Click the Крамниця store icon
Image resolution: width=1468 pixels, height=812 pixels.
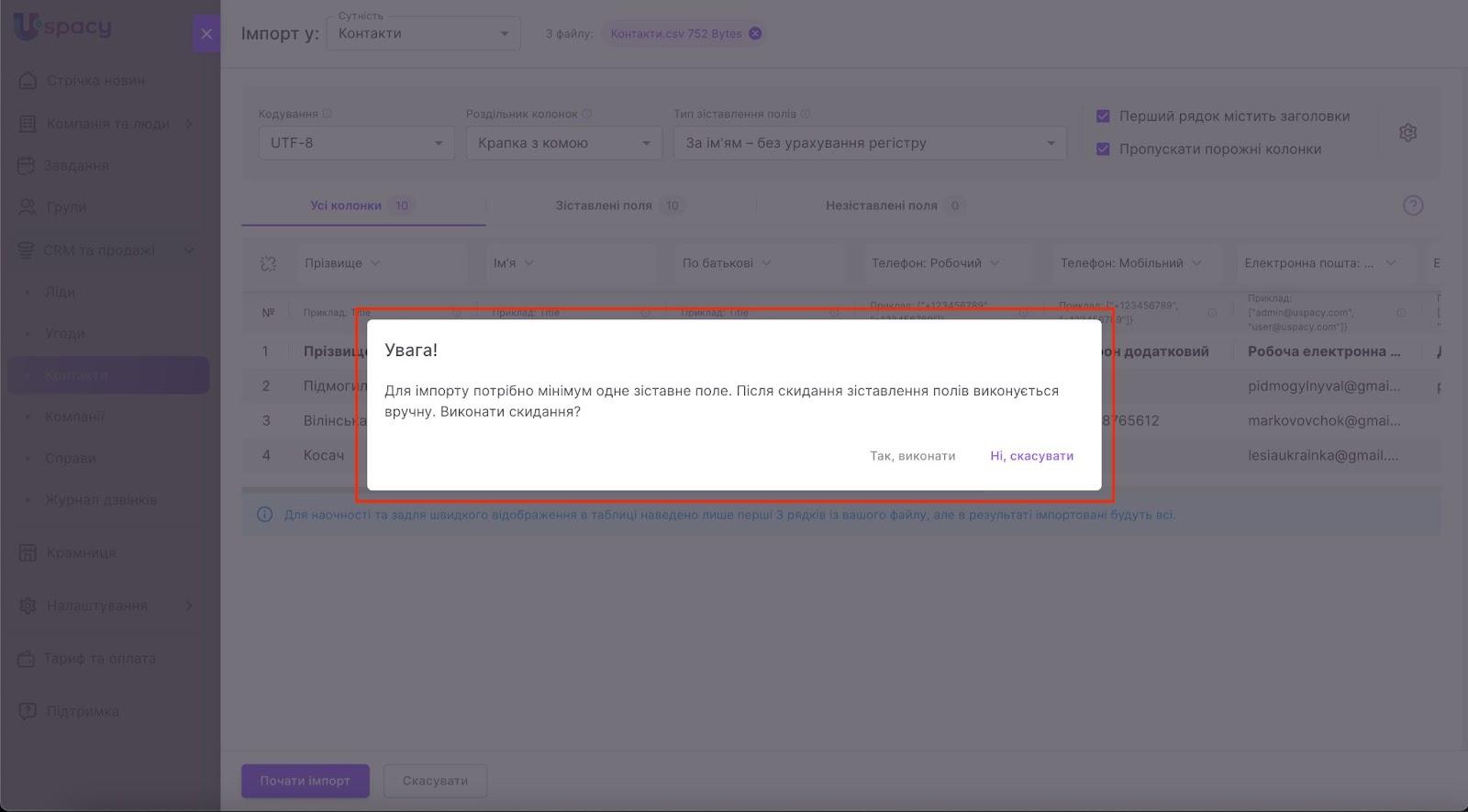pyautogui.click(x=28, y=552)
